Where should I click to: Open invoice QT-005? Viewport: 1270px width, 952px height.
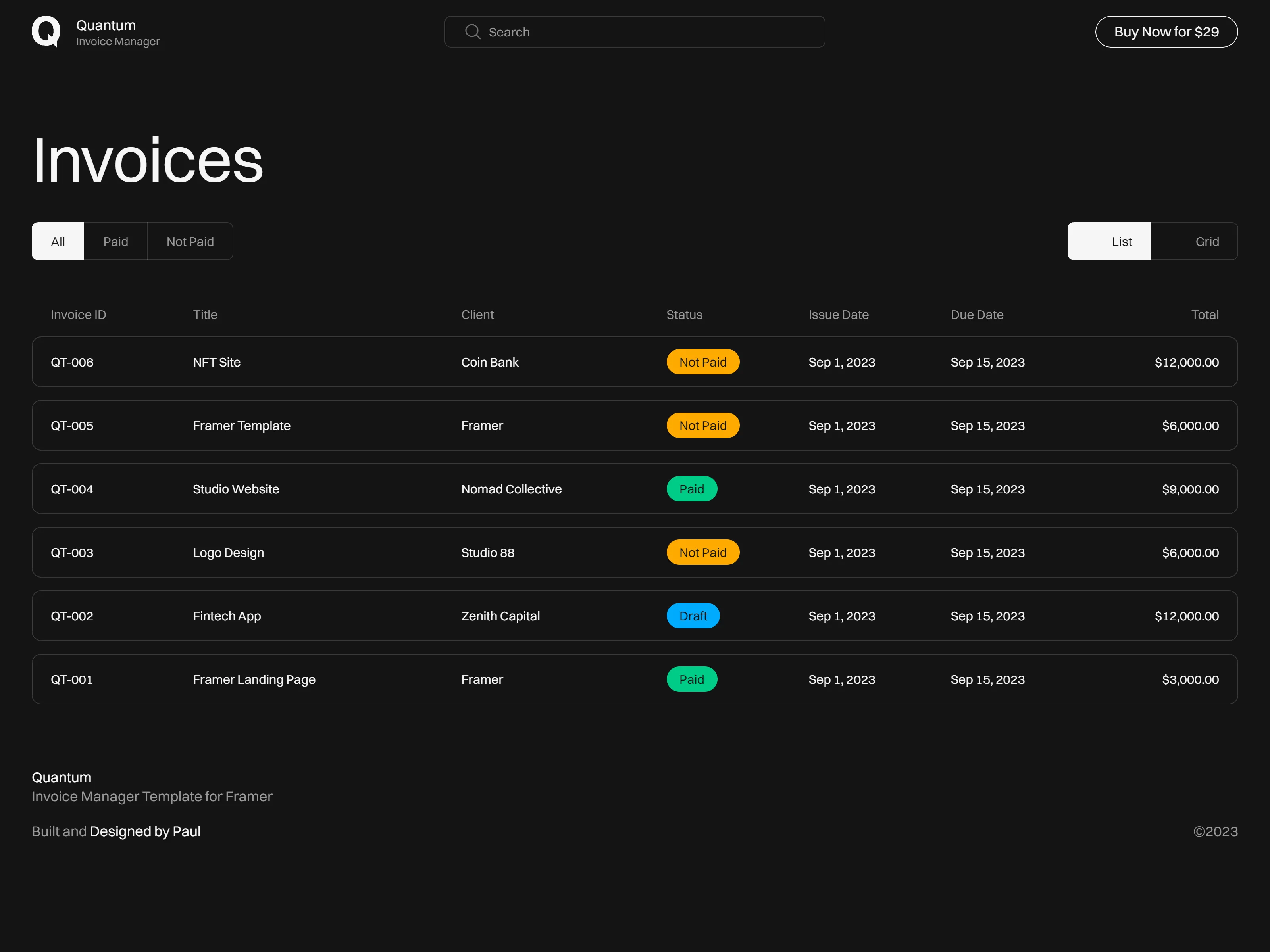point(635,425)
